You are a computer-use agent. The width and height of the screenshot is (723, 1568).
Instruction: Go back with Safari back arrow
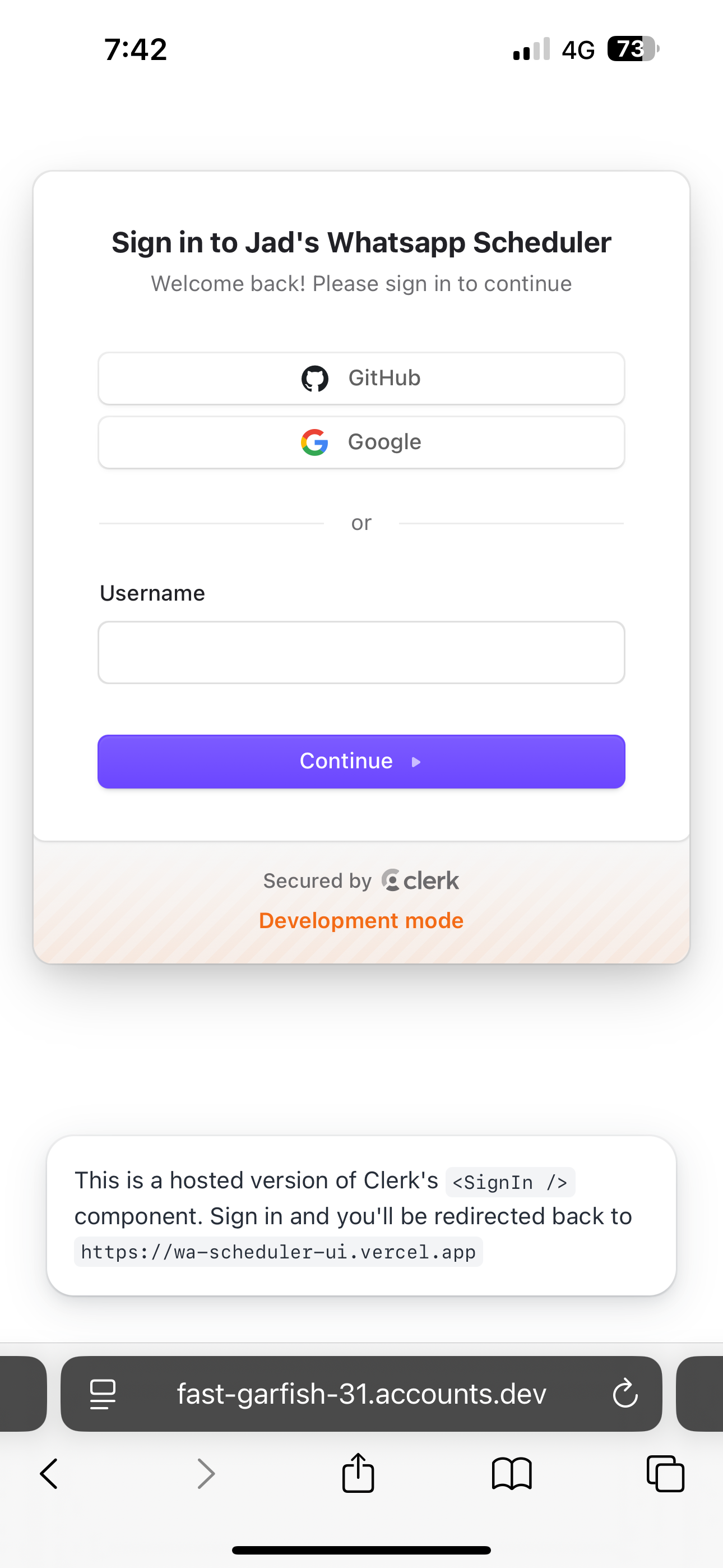(49, 1474)
